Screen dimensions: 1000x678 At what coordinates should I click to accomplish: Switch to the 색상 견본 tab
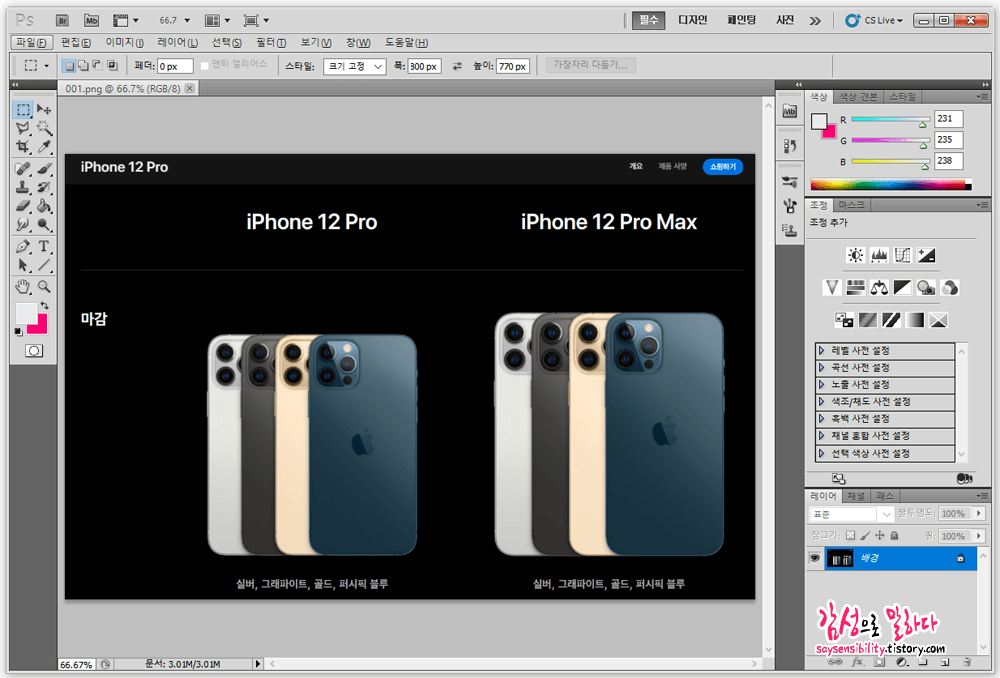click(858, 97)
